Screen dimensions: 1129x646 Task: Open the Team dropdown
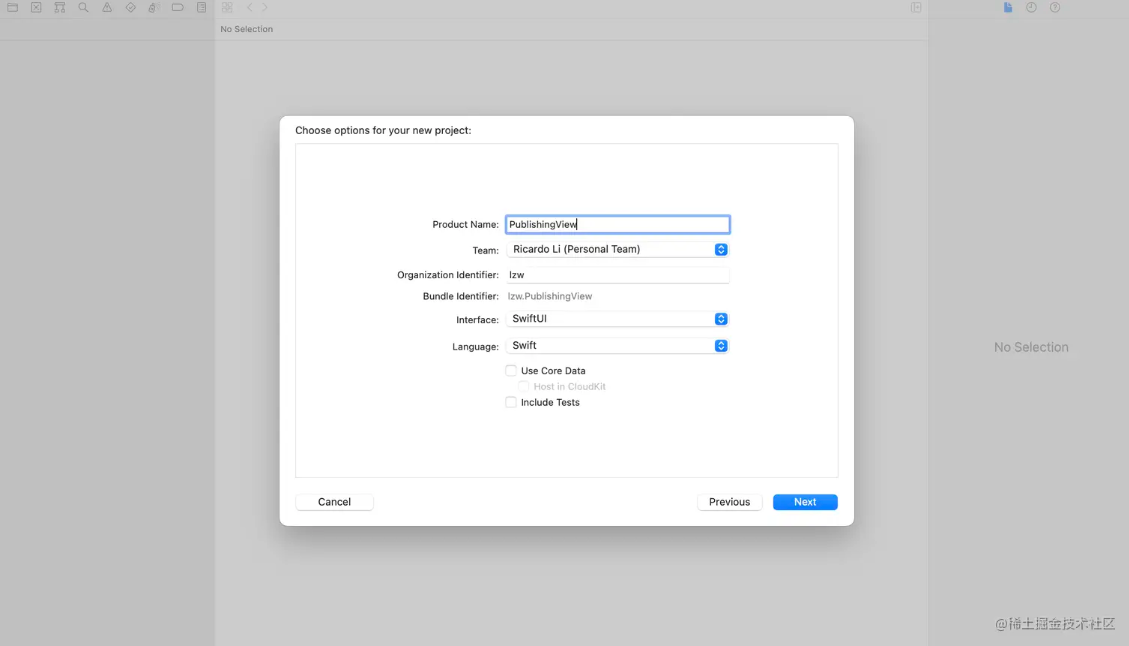point(618,250)
